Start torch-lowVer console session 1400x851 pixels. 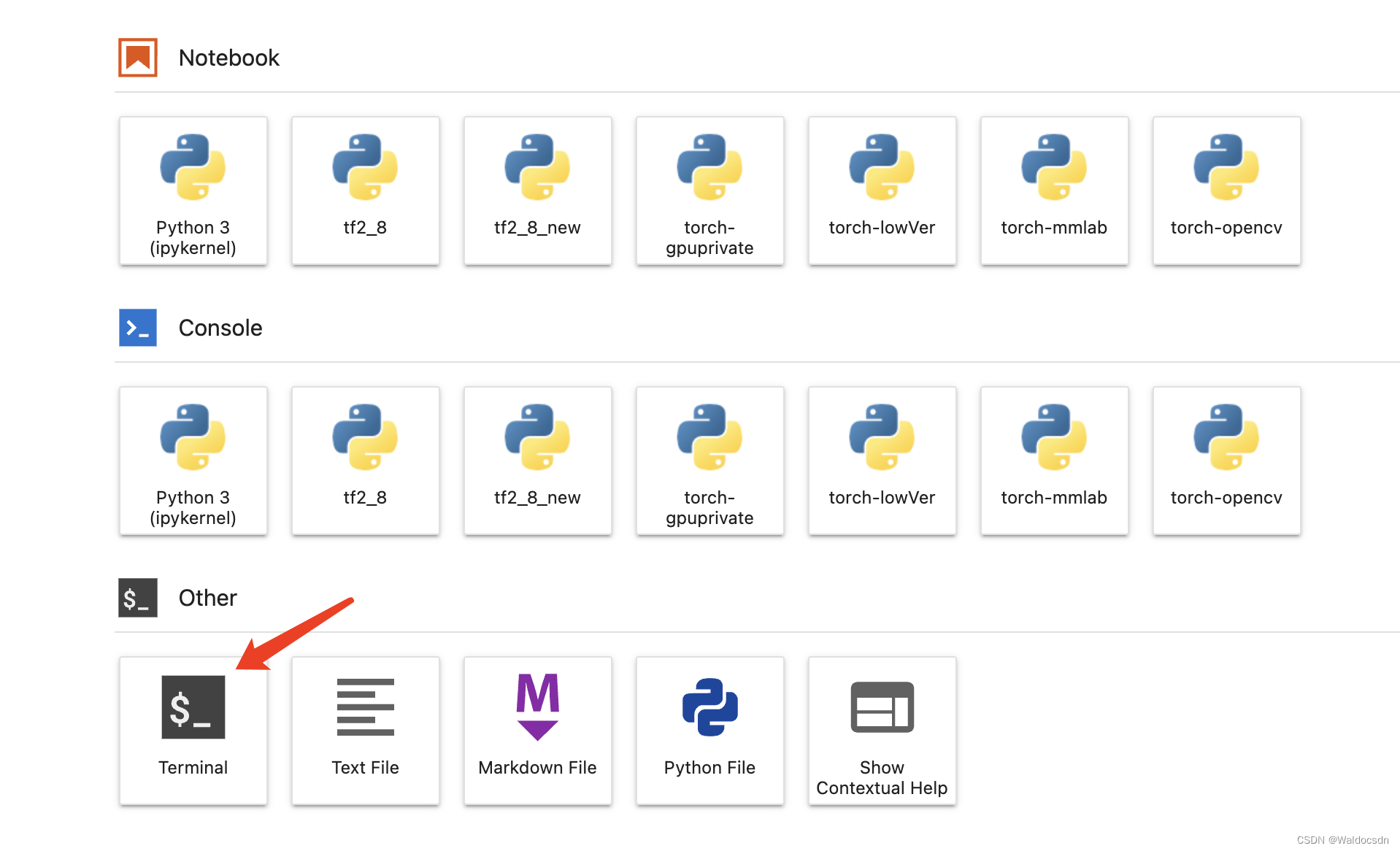click(x=882, y=461)
